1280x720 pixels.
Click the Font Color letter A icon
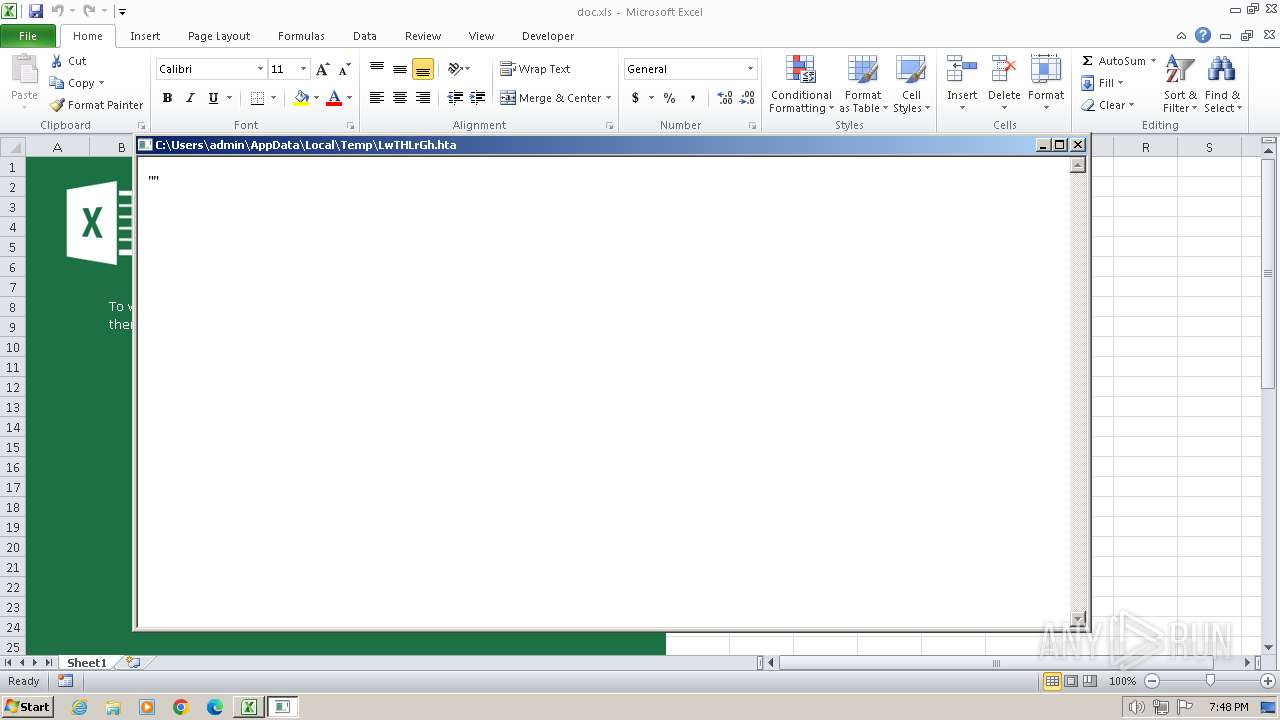click(x=334, y=98)
